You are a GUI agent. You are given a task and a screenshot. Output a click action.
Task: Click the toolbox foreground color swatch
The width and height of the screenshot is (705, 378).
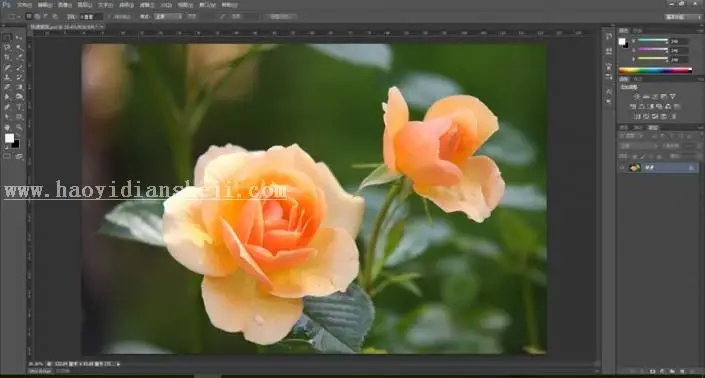(x=9, y=138)
